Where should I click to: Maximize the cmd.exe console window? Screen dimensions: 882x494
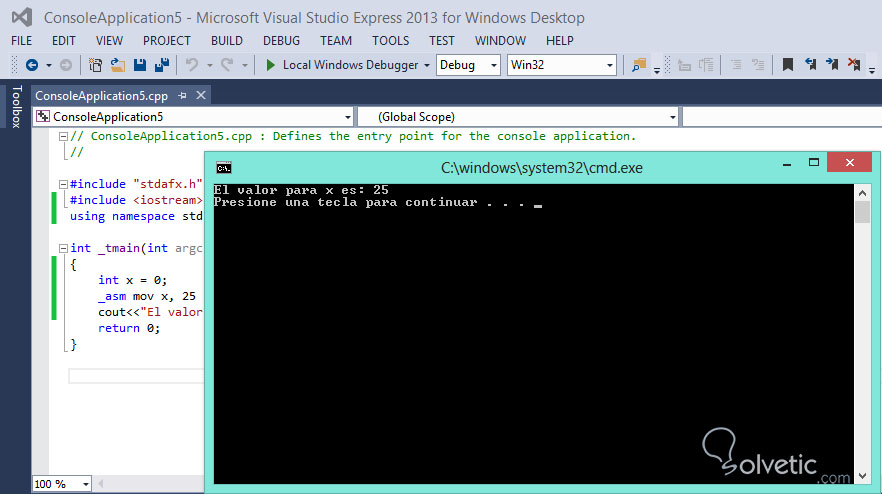(813, 163)
